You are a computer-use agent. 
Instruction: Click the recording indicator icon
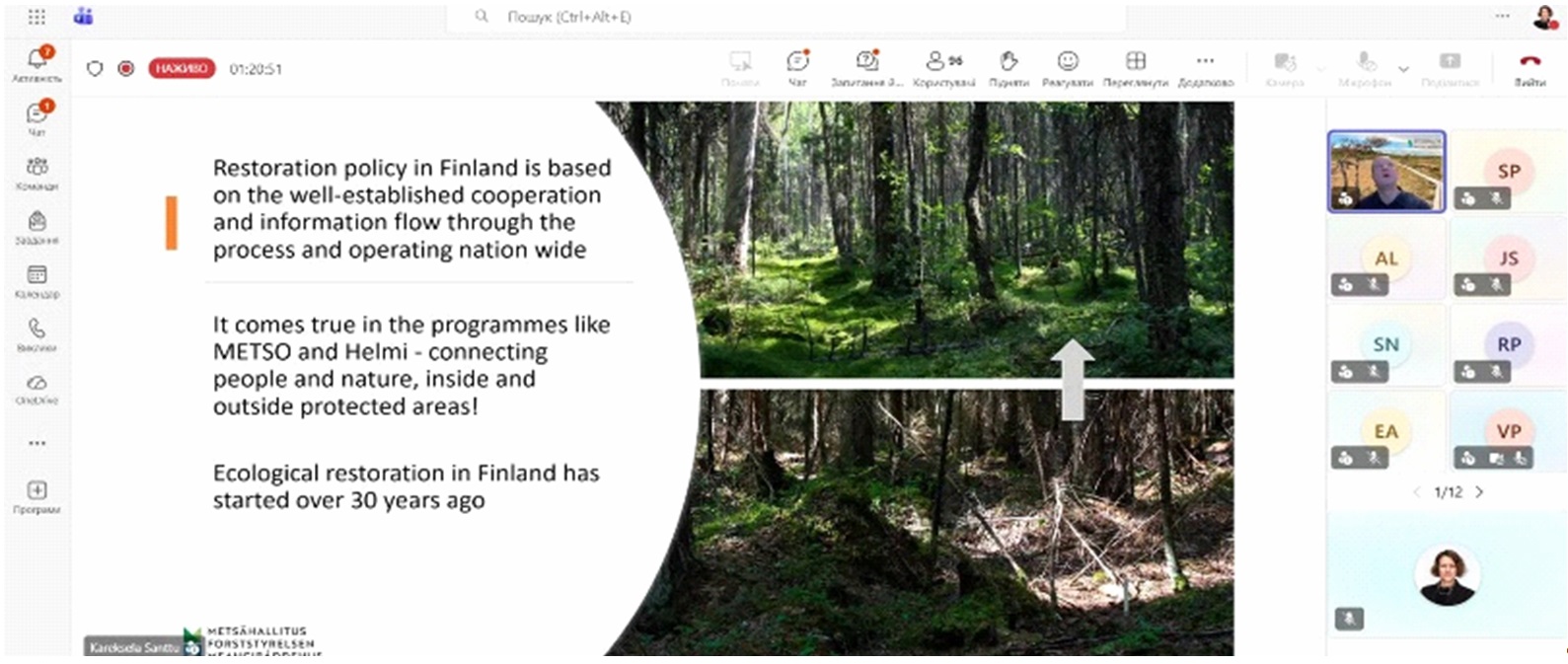click(126, 68)
